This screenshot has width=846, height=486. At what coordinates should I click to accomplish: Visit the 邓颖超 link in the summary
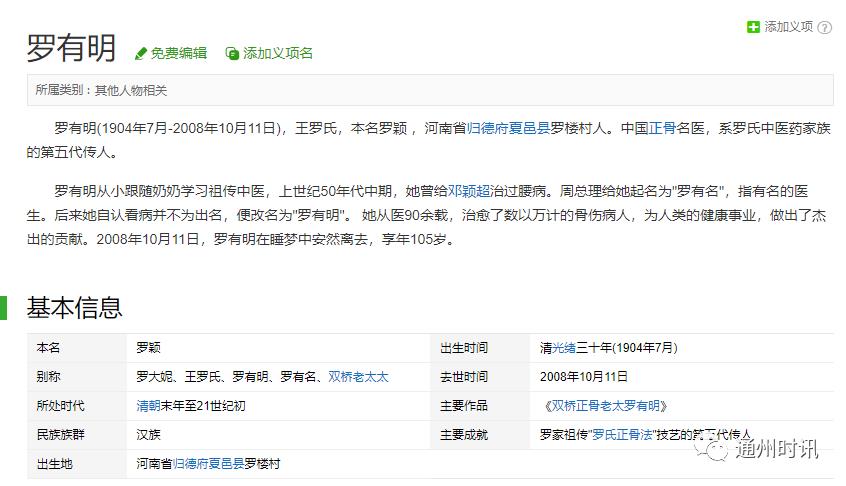tap(468, 190)
